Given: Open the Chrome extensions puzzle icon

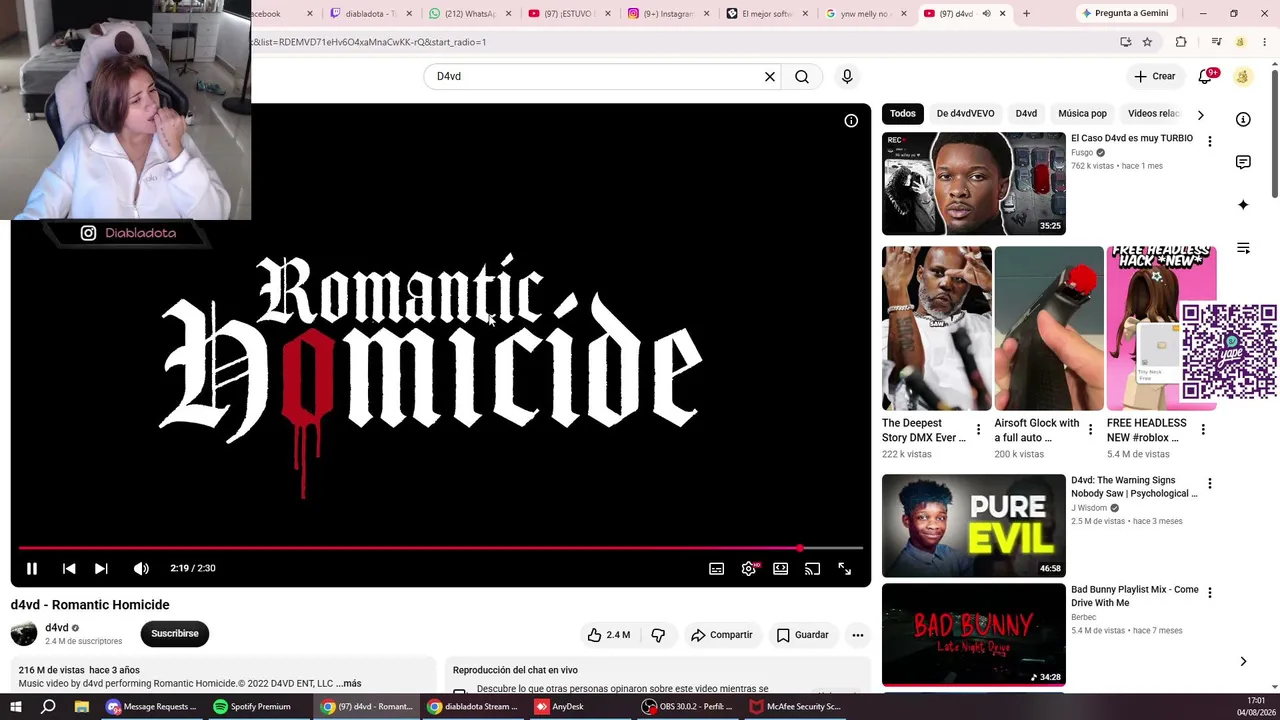Looking at the screenshot, I should pyautogui.click(x=1181, y=42).
